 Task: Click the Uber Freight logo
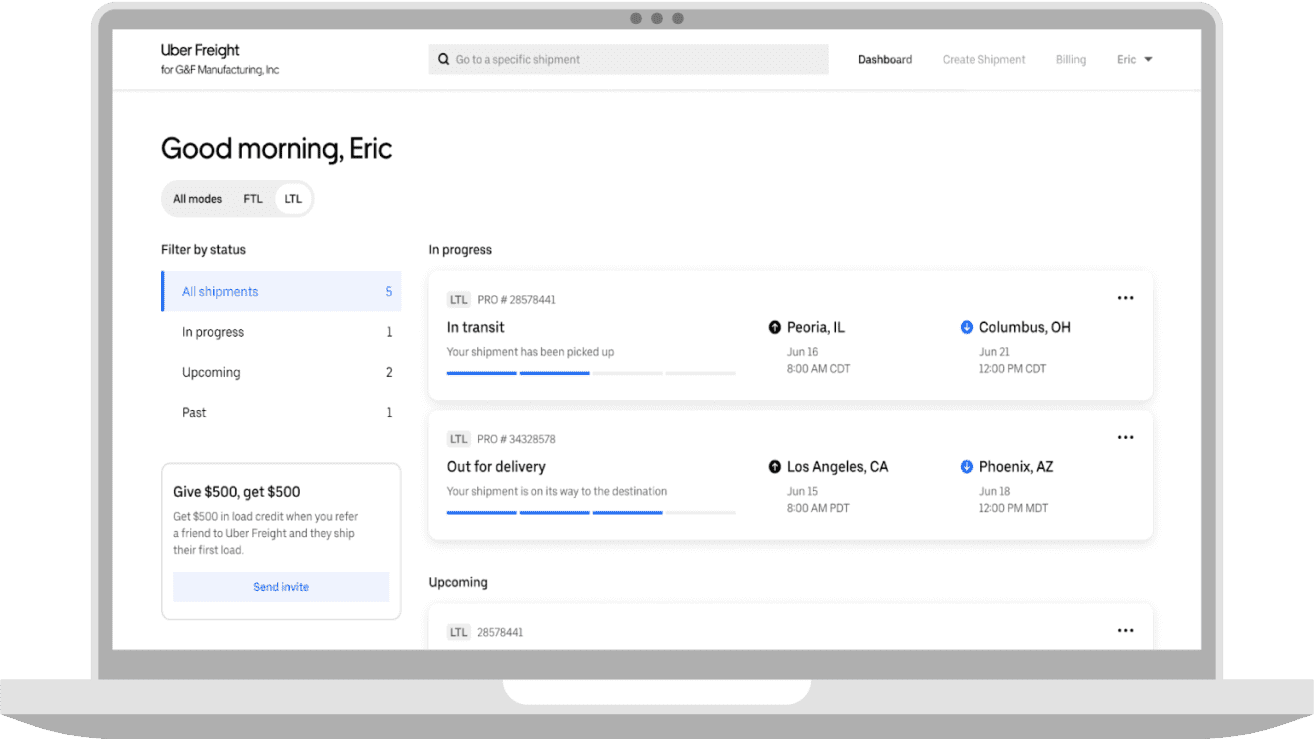pyautogui.click(x=200, y=50)
